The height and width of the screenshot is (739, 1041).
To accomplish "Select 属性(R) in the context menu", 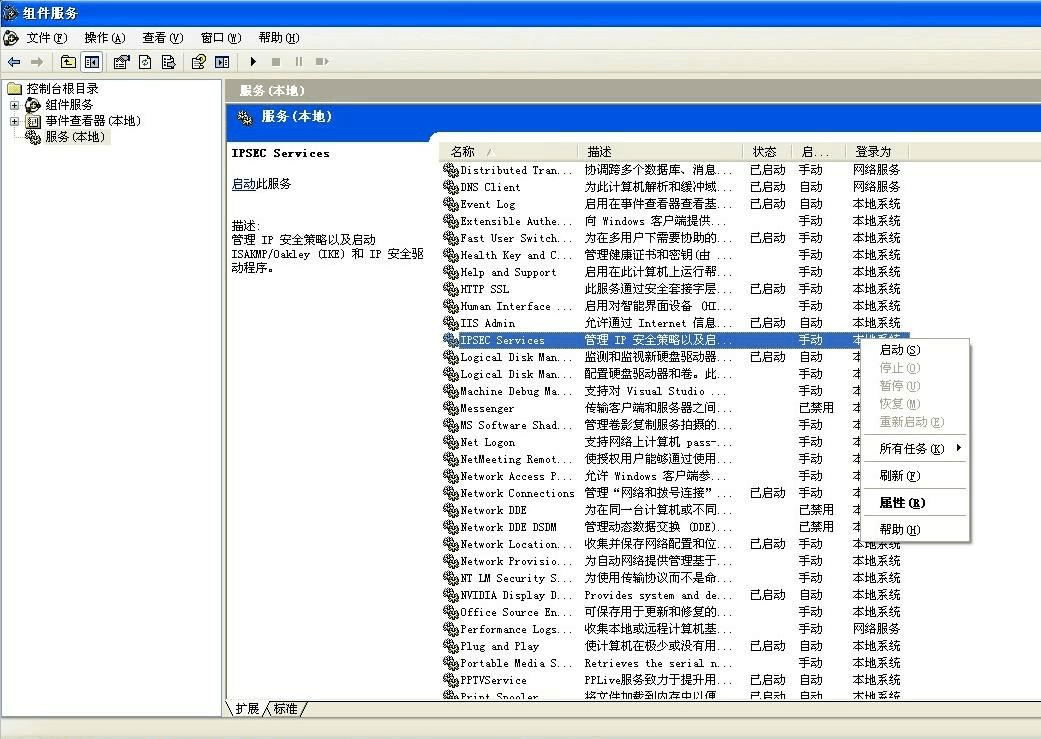I will [x=901, y=503].
